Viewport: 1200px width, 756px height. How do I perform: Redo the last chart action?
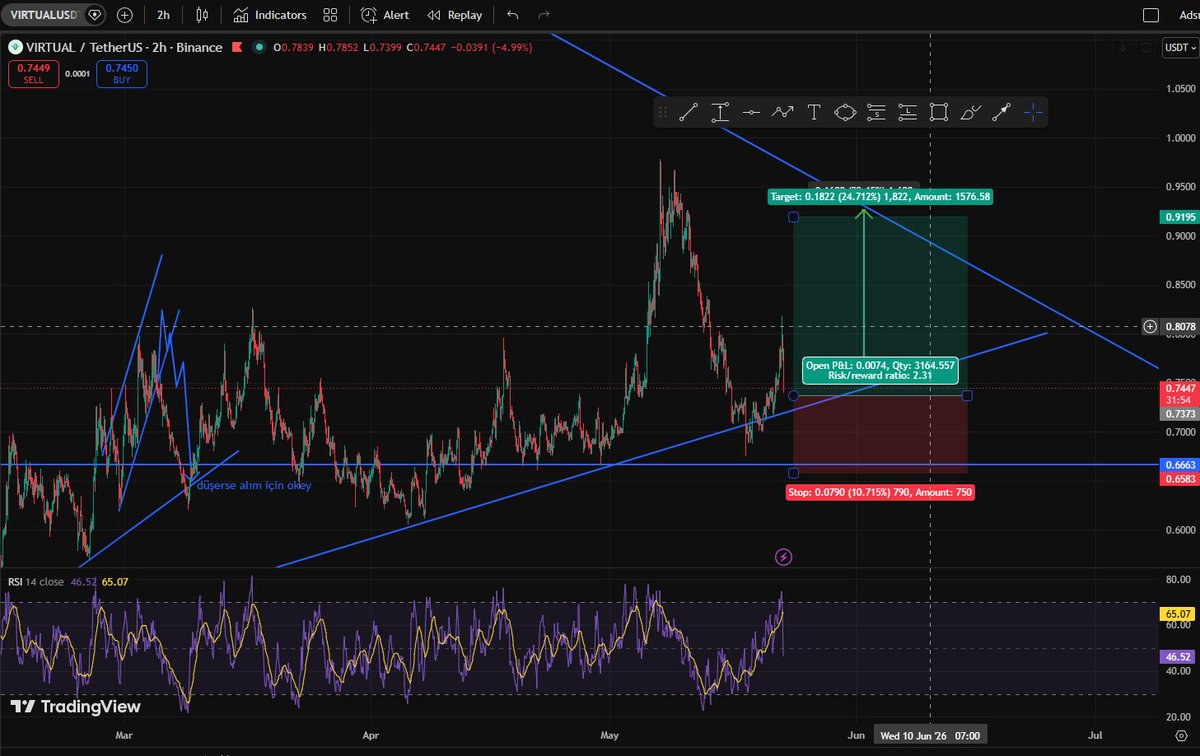tap(544, 15)
